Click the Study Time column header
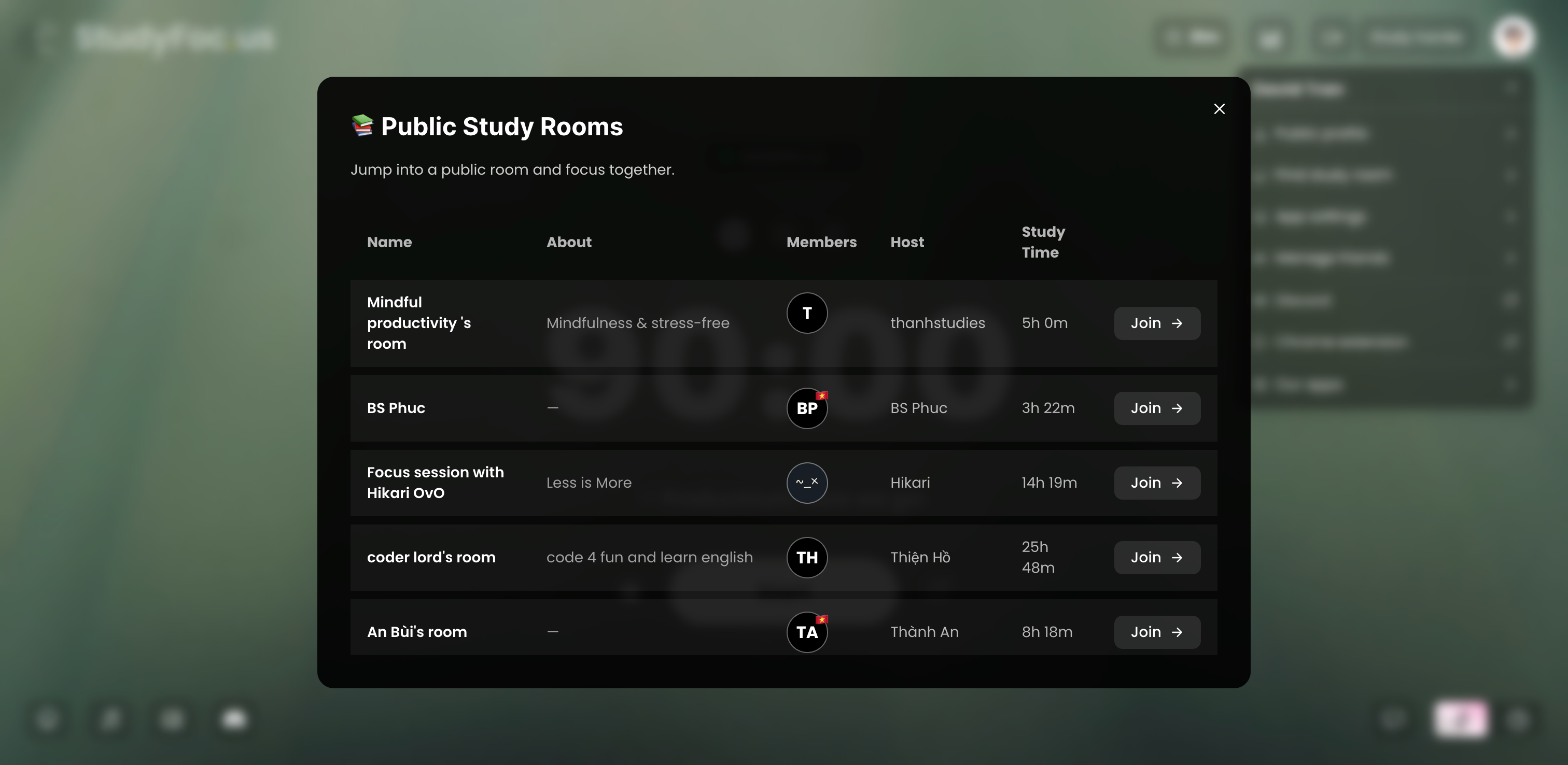This screenshot has height=765, width=1568. (1043, 242)
